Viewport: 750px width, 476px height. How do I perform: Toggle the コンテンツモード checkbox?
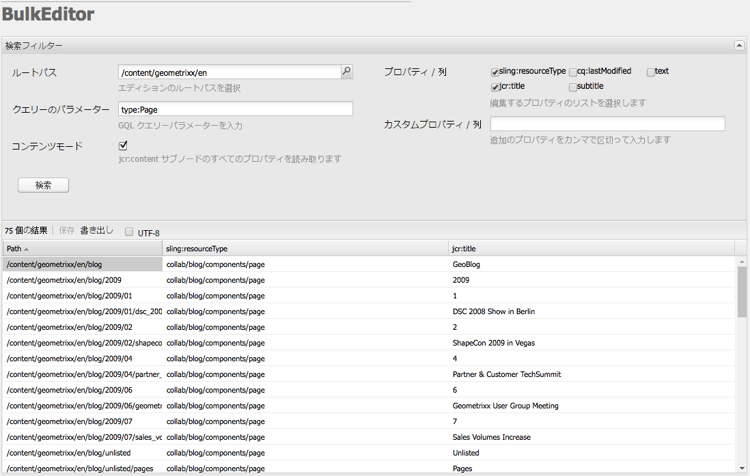123,145
